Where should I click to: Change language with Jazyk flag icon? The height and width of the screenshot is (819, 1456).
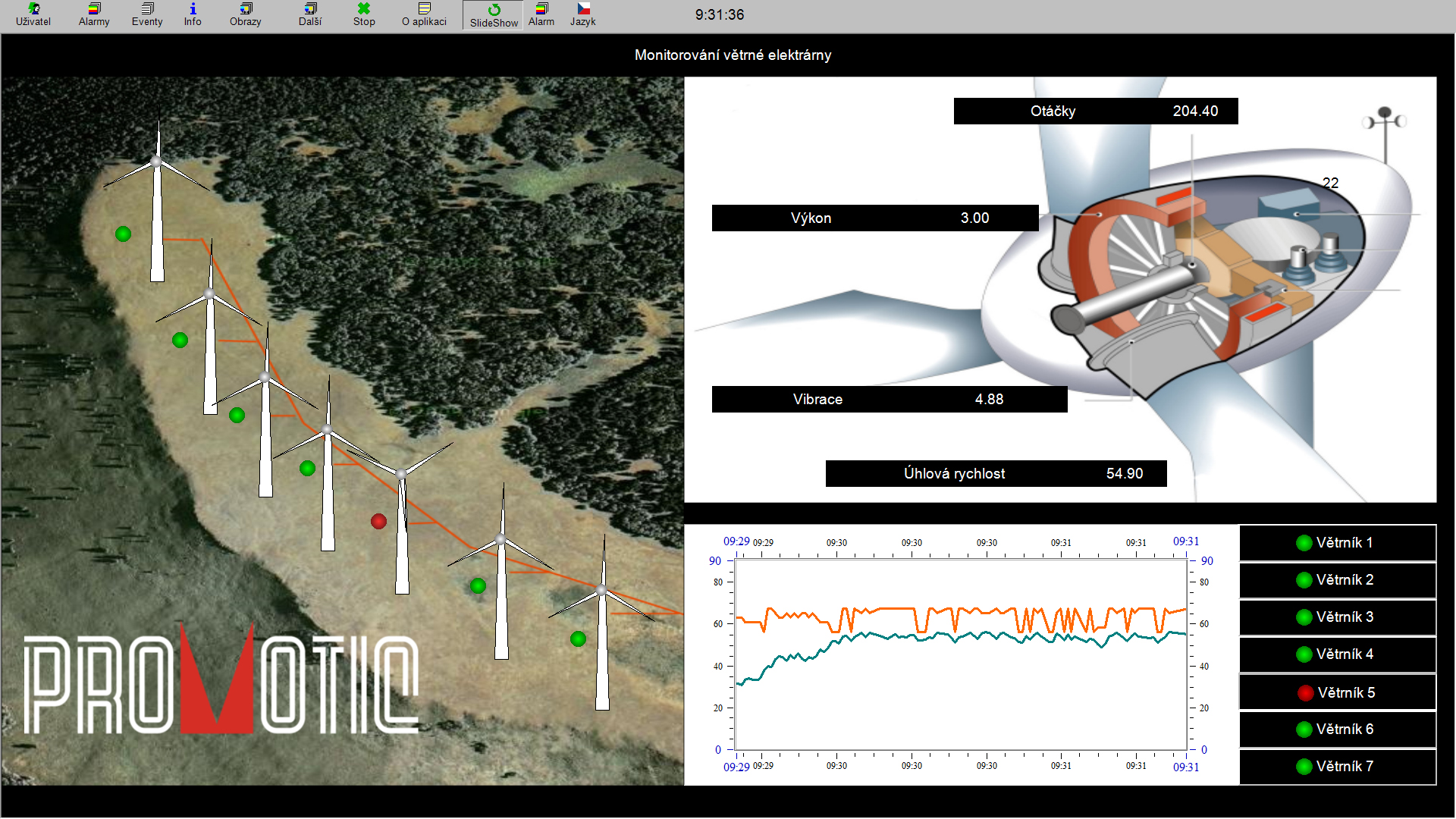click(x=583, y=14)
